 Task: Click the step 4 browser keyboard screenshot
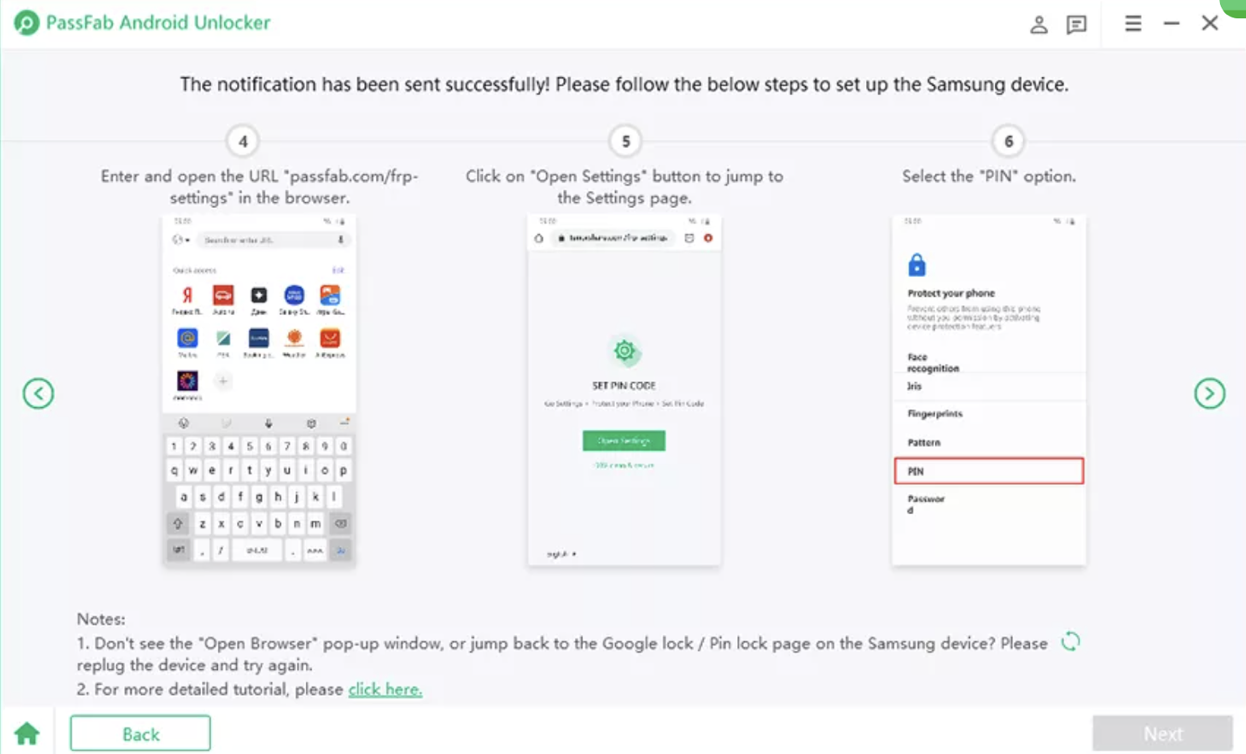coord(259,390)
